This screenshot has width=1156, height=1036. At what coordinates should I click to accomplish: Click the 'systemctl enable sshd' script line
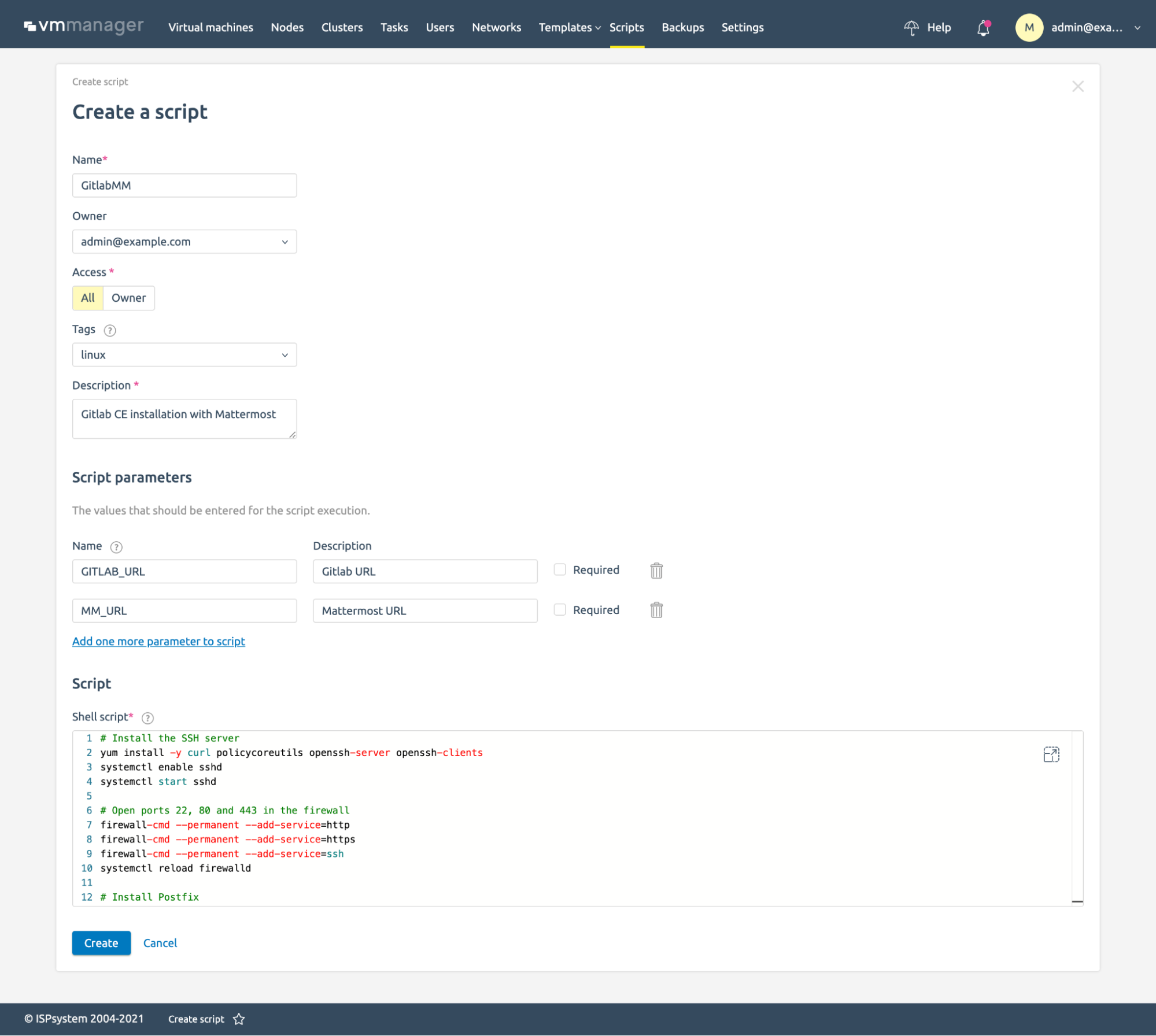tap(161, 767)
